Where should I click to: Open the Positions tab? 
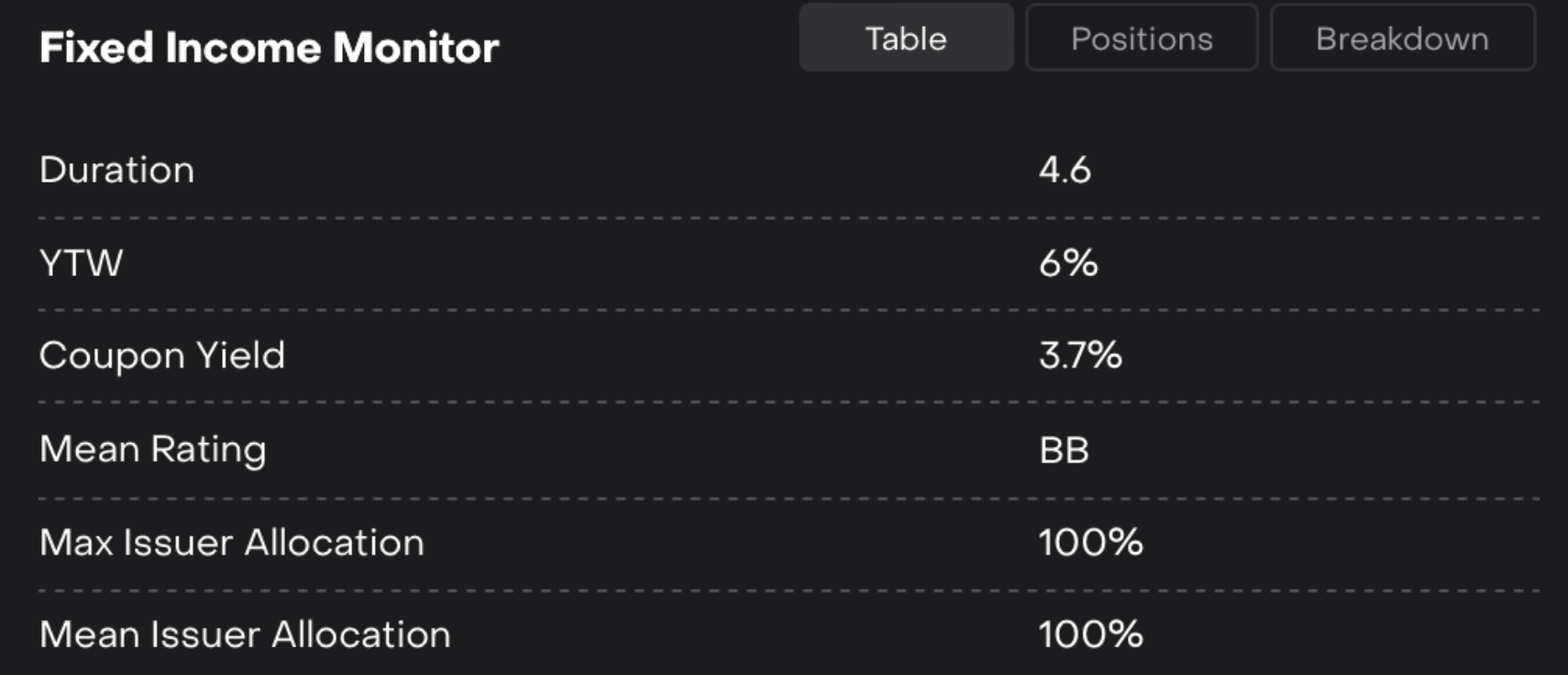(x=1142, y=39)
